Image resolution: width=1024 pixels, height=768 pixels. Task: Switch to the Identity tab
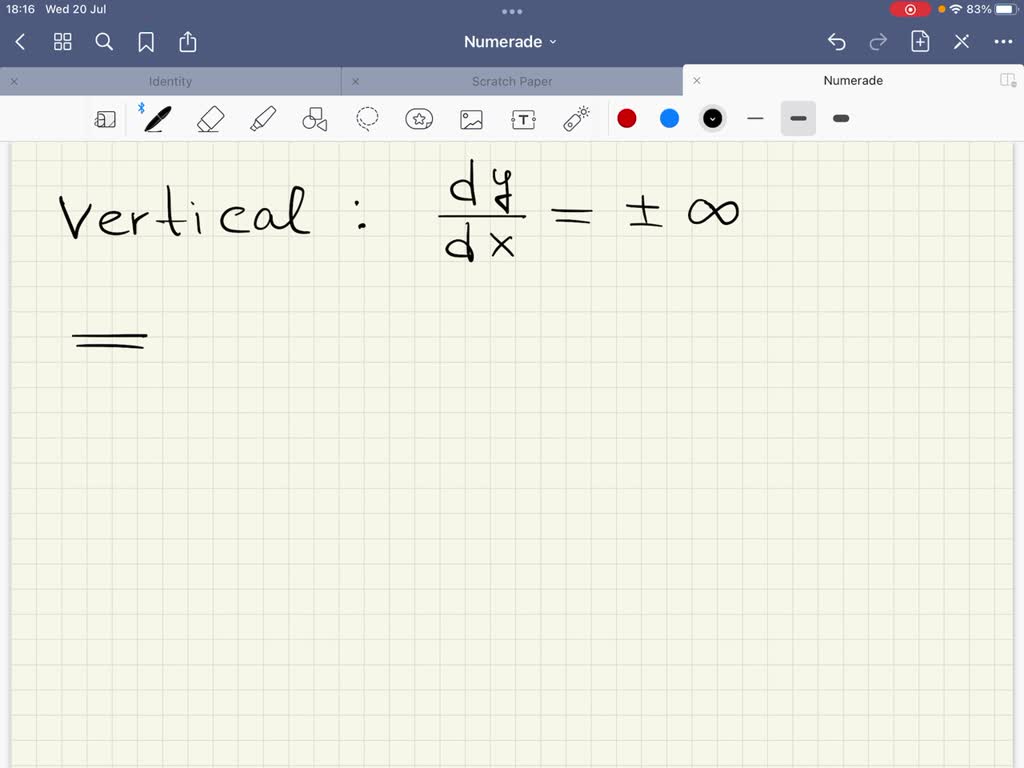(171, 81)
